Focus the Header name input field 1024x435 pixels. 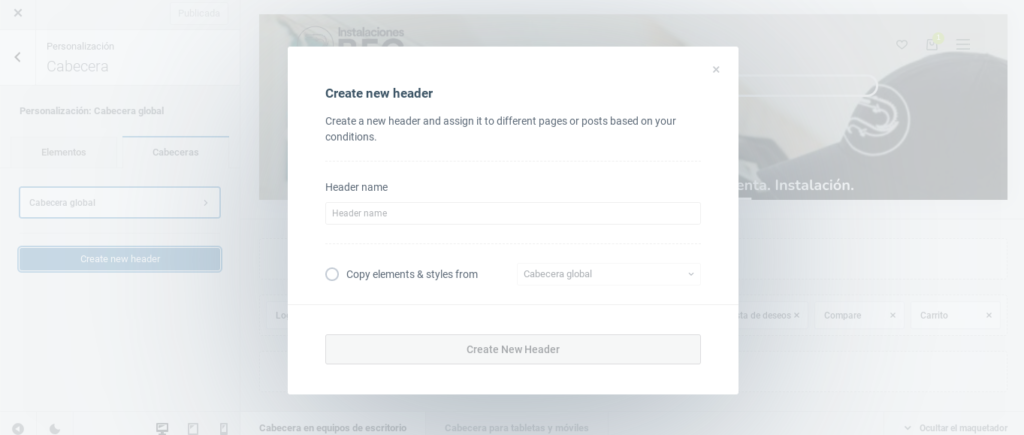point(513,214)
